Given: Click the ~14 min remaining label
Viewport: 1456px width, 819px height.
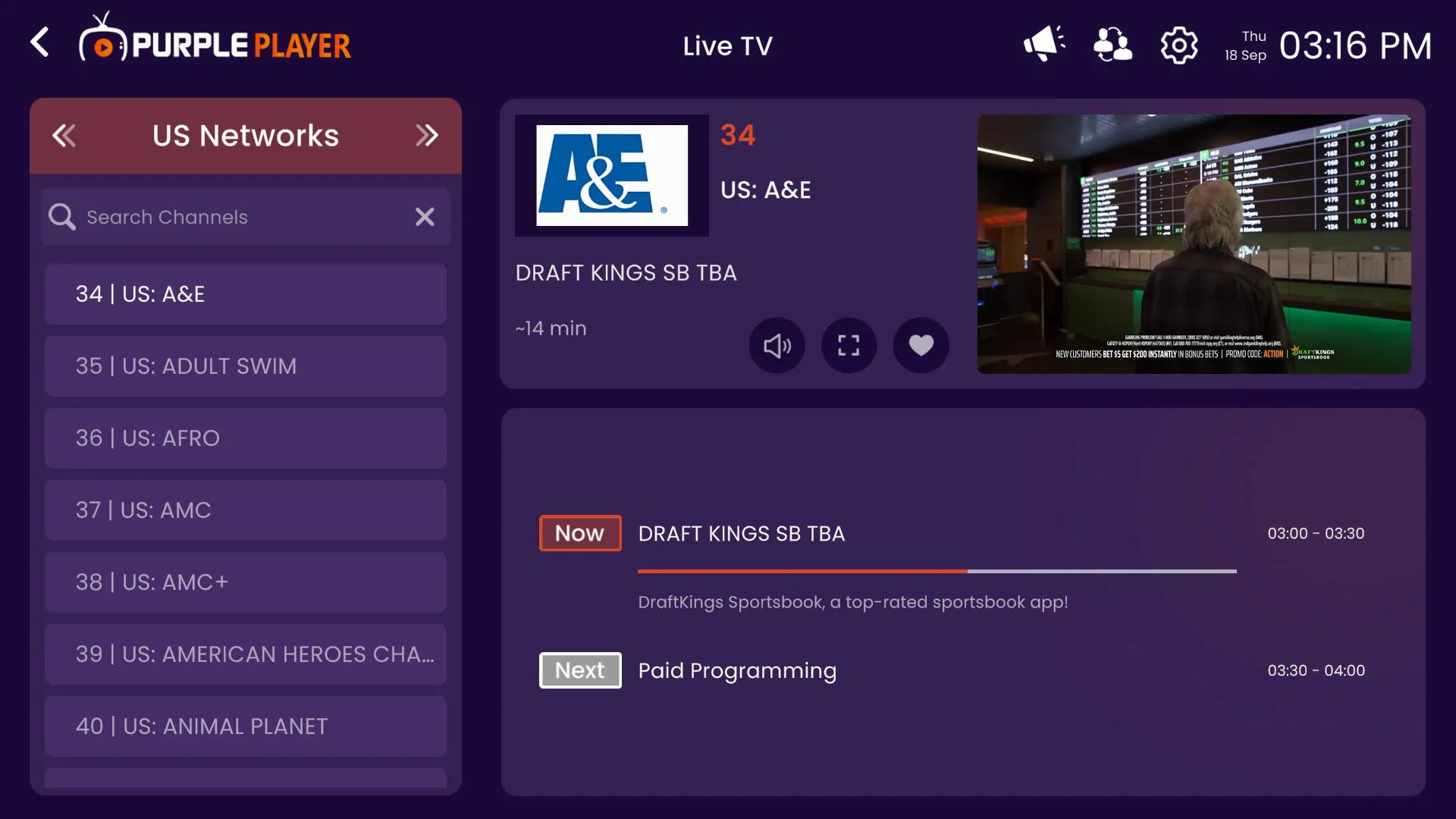Looking at the screenshot, I should pos(551,328).
